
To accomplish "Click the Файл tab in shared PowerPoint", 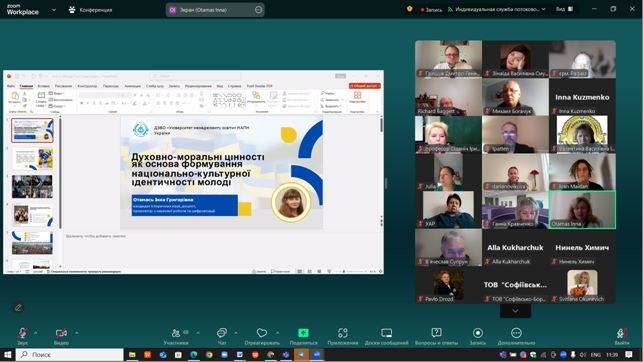I will (x=11, y=86).
